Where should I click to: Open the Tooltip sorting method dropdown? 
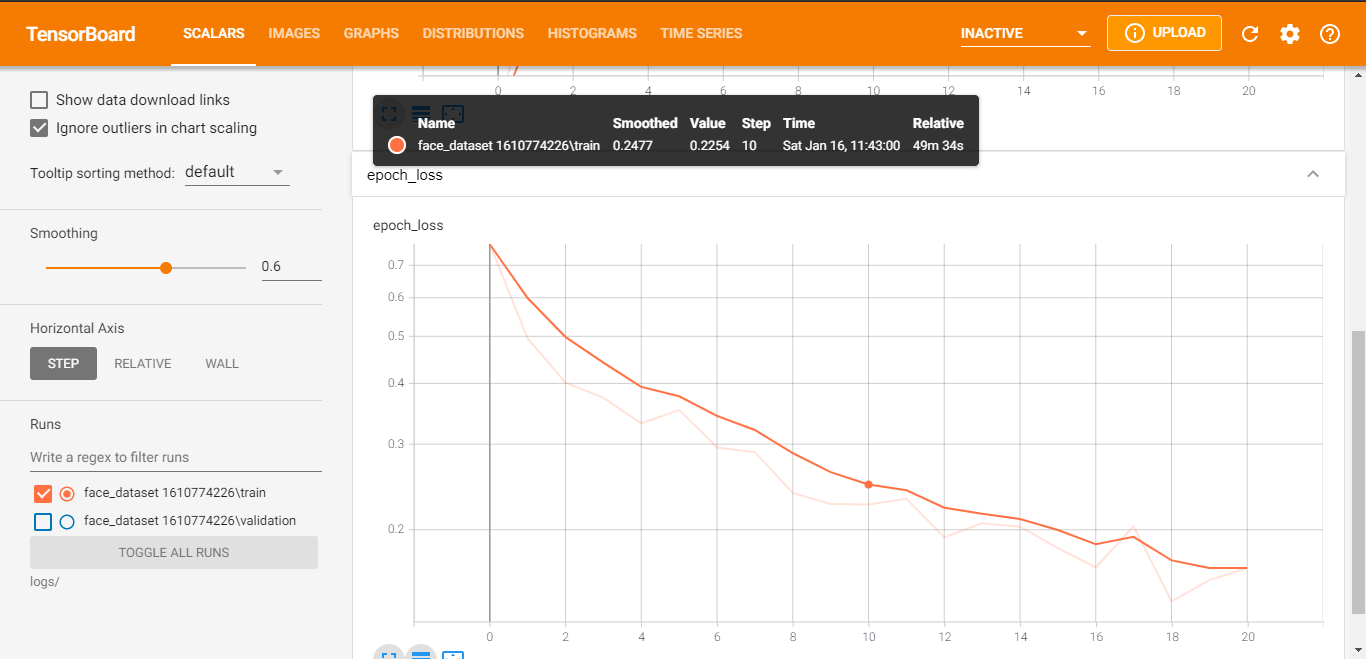236,172
